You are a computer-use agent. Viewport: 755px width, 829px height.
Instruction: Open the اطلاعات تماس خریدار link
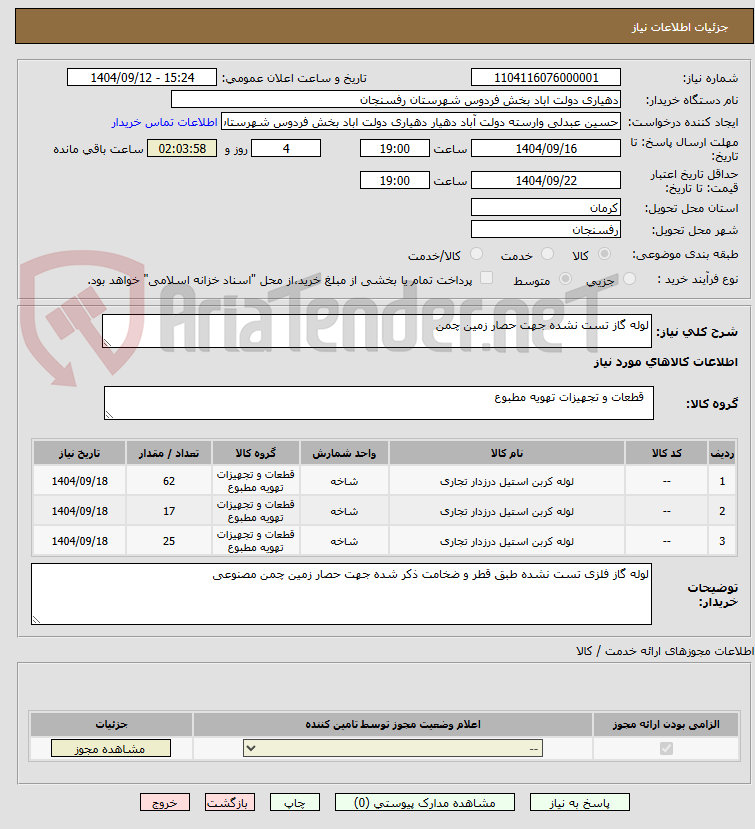(x=164, y=122)
